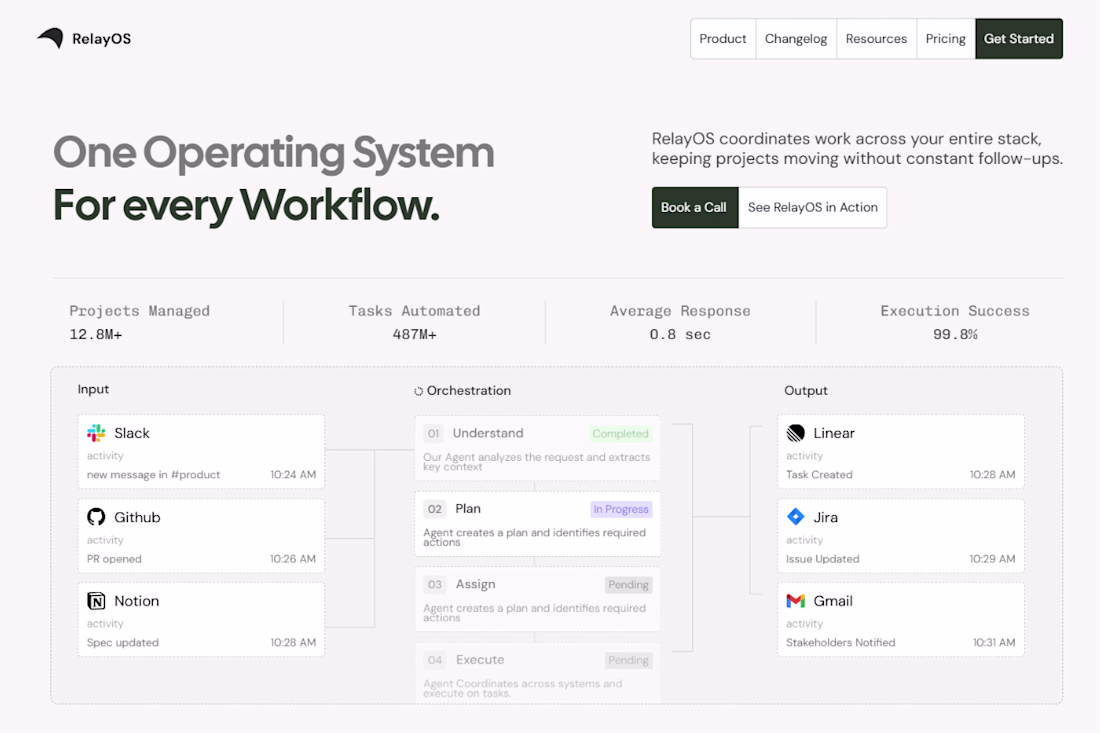Click 'Stakeholders Notified' activity text

coord(840,643)
